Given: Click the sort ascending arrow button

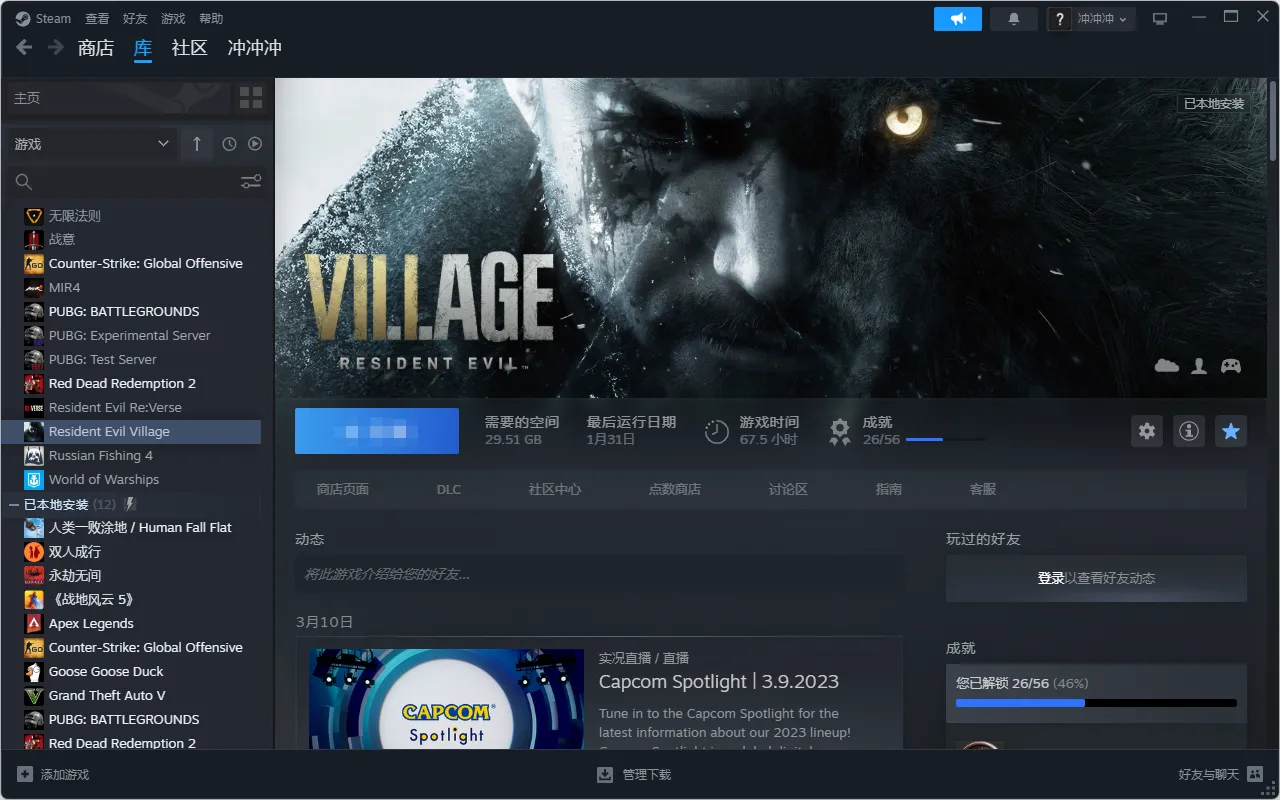Looking at the screenshot, I should click(x=196, y=144).
